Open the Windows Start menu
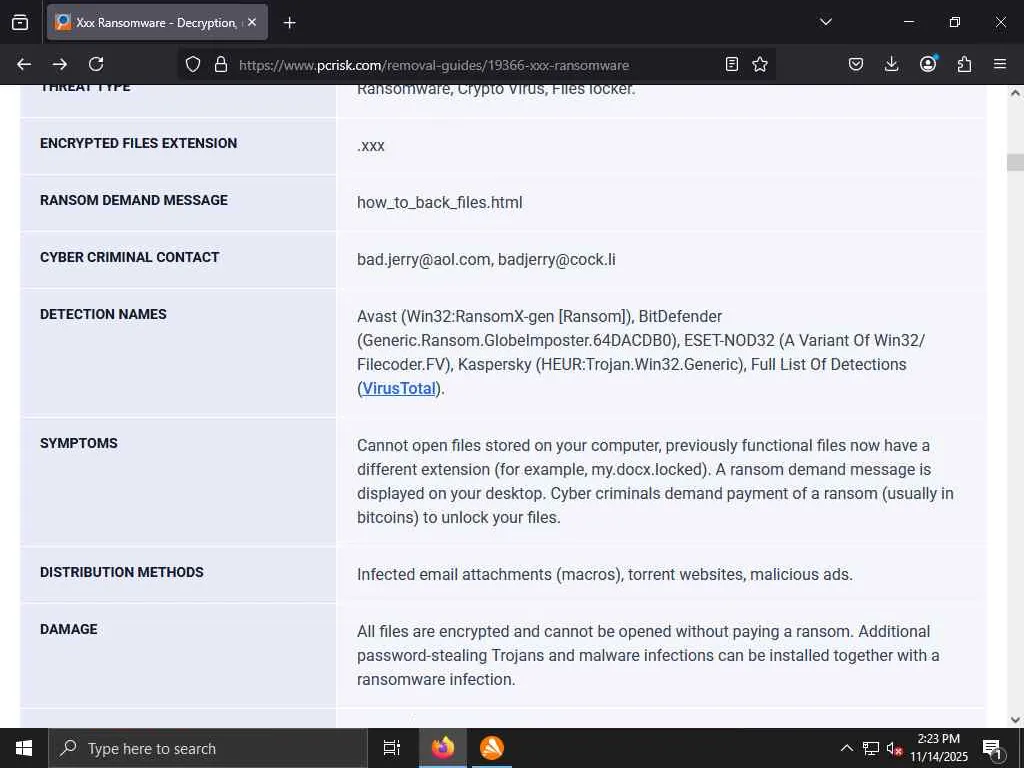The width and height of the screenshot is (1024, 768). pyautogui.click(x=24, y=748)
